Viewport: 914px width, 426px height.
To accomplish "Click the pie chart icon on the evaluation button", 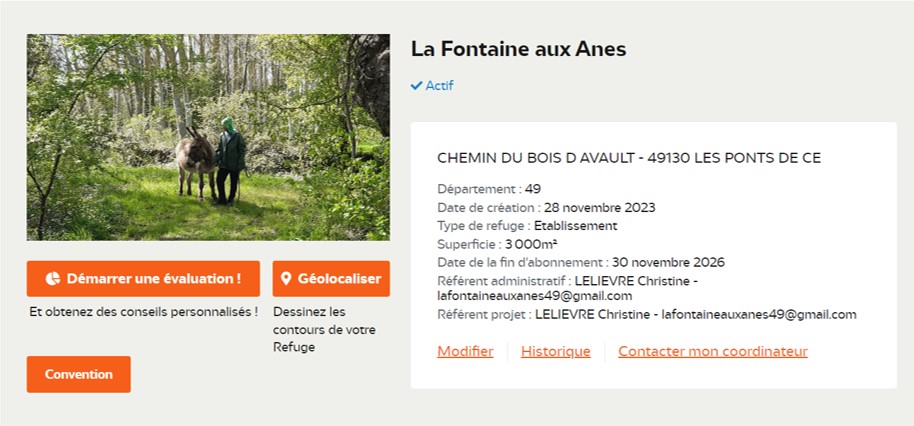I will (x=53, y=279).
